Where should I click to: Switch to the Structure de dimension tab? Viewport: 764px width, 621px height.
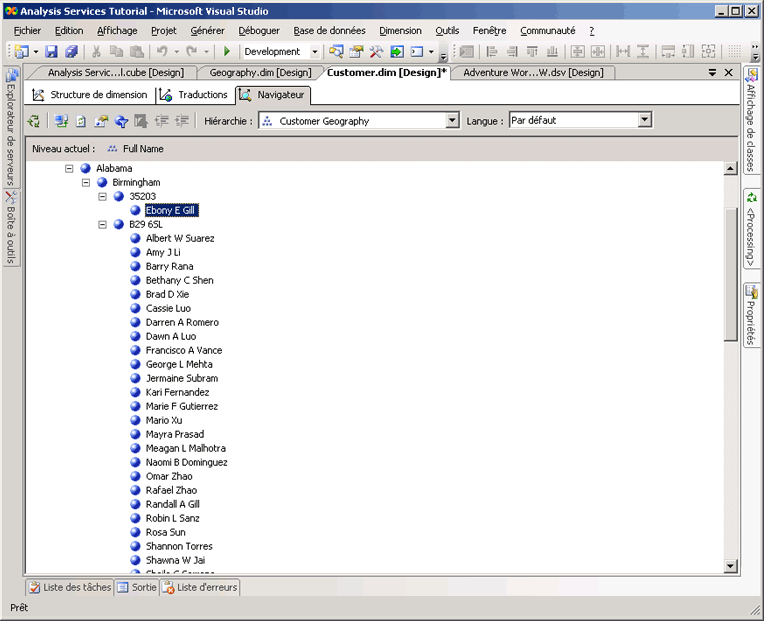[90, 95]
